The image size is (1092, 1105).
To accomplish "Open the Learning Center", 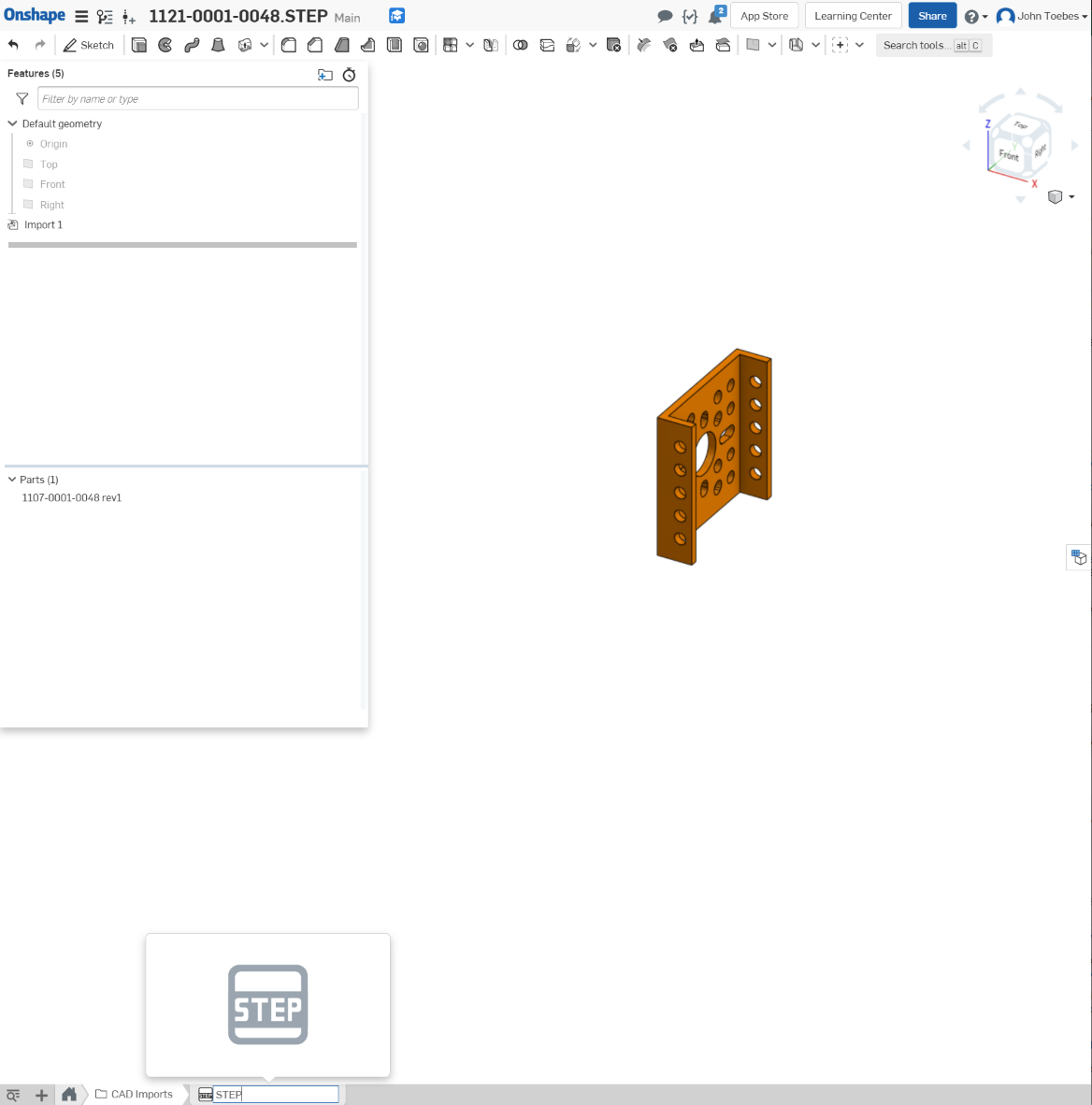I will [x=853, y=16].
